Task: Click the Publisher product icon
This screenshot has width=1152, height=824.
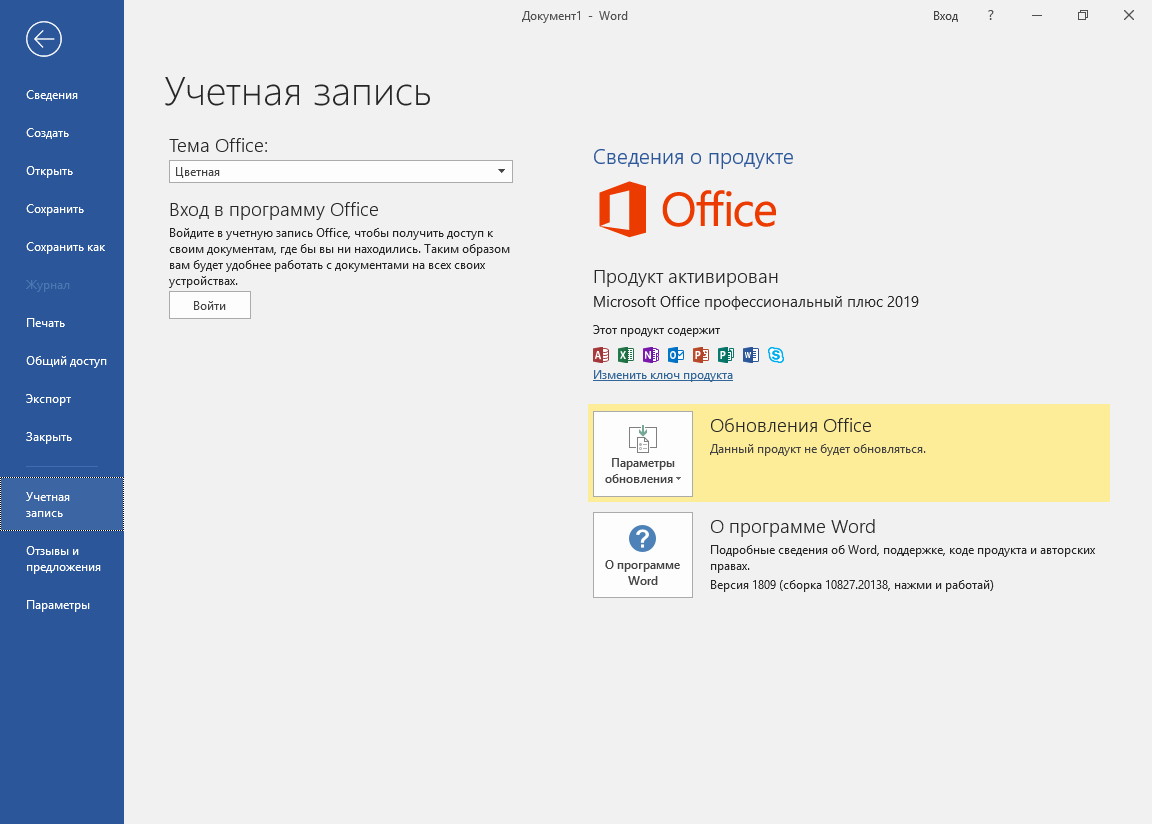Action: click(726, 355)
